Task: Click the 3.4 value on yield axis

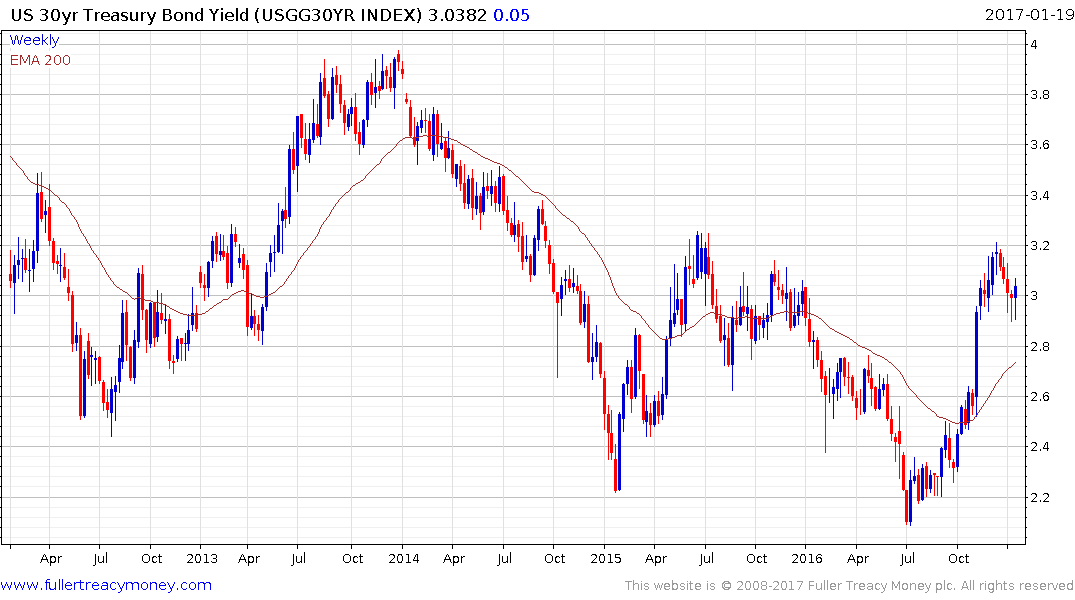Action: pos(1040,195)
